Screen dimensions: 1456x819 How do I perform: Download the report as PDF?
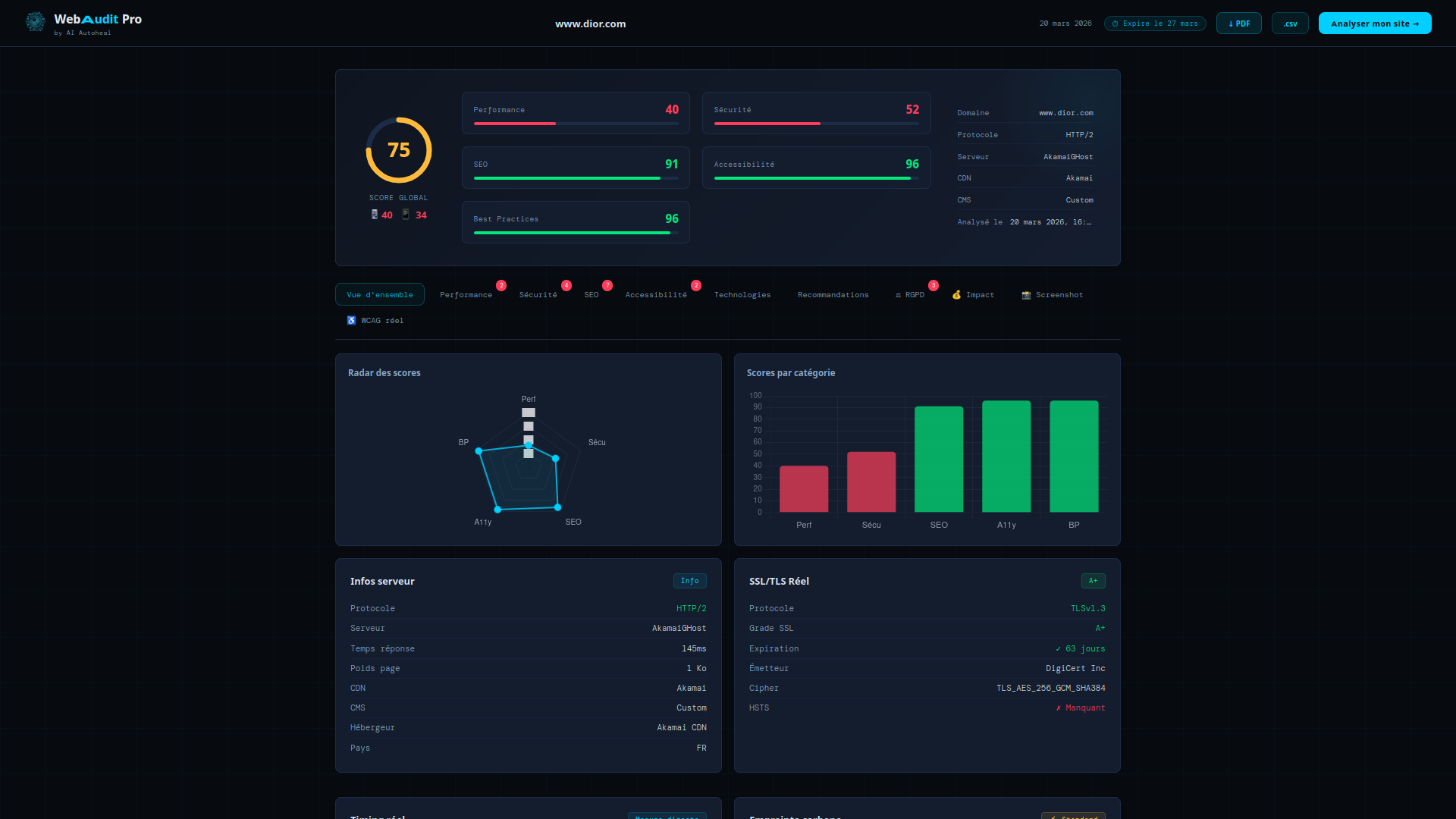click(x=1238, y=23)
